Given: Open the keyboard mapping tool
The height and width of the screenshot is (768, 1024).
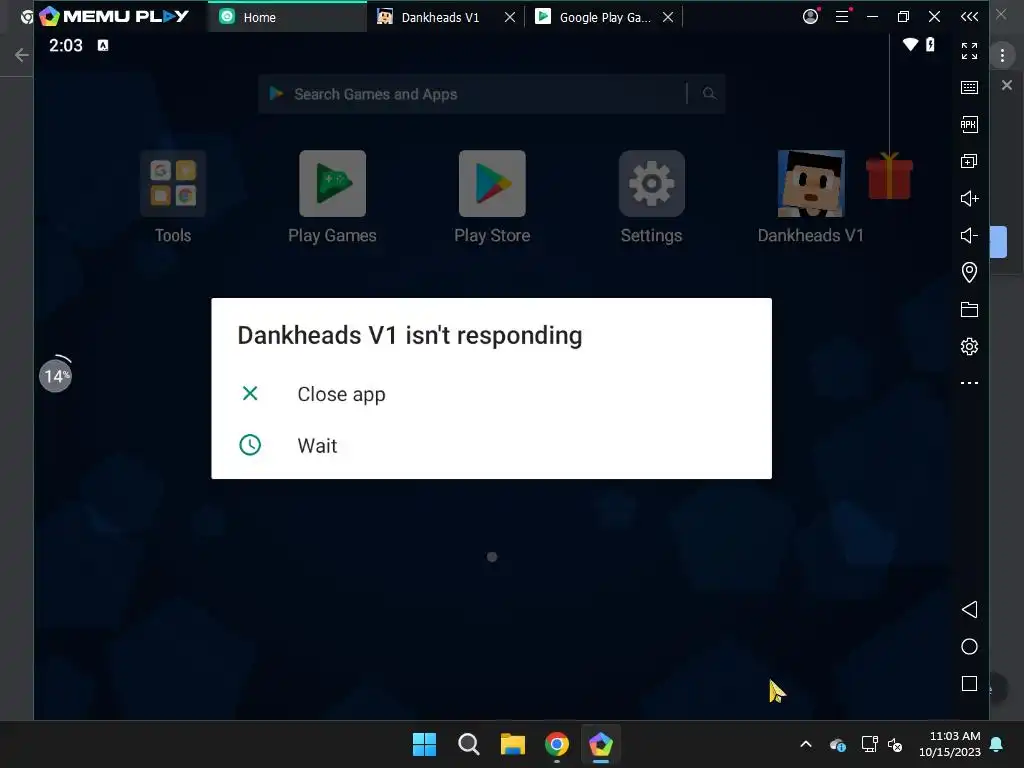Looking at the screenshot, I should point(969,88).
